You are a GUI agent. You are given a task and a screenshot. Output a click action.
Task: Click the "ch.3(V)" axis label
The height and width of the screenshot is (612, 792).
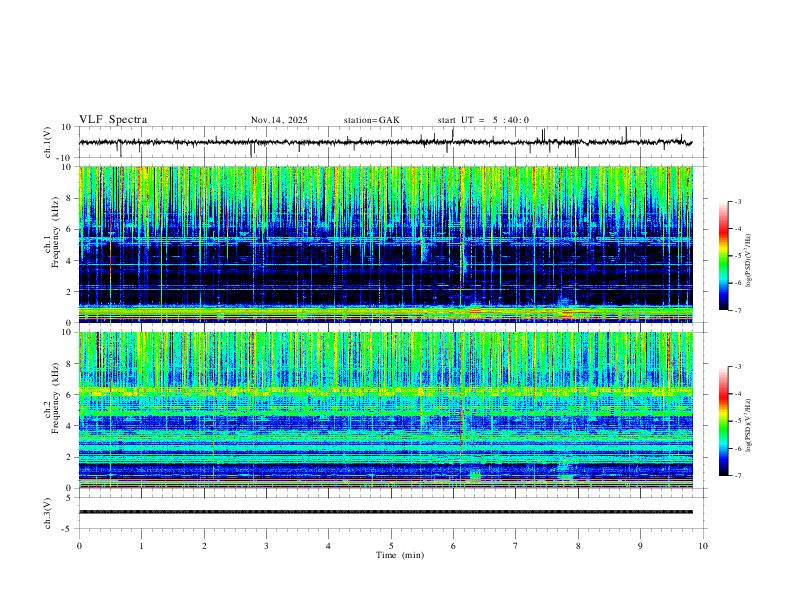48,513
